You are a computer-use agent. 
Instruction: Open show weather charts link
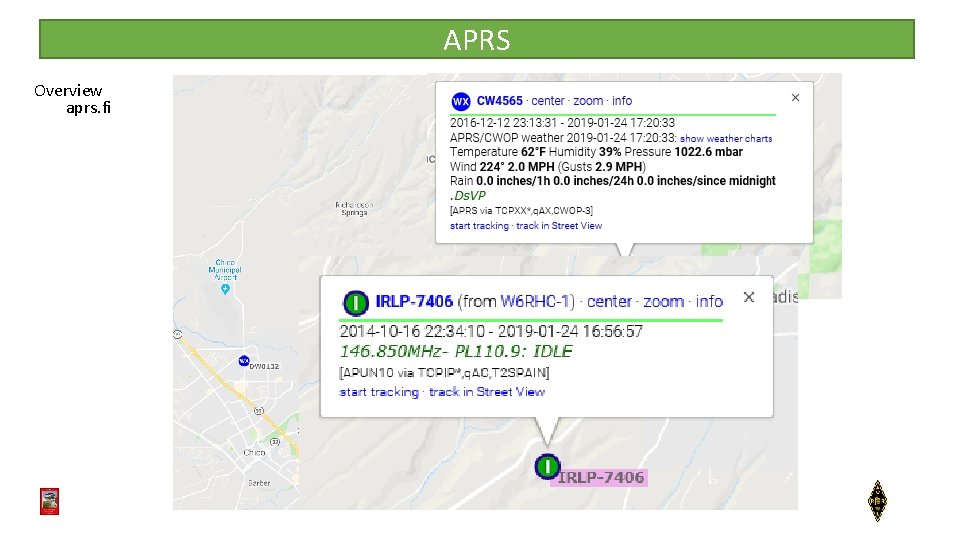coord(726,139)
